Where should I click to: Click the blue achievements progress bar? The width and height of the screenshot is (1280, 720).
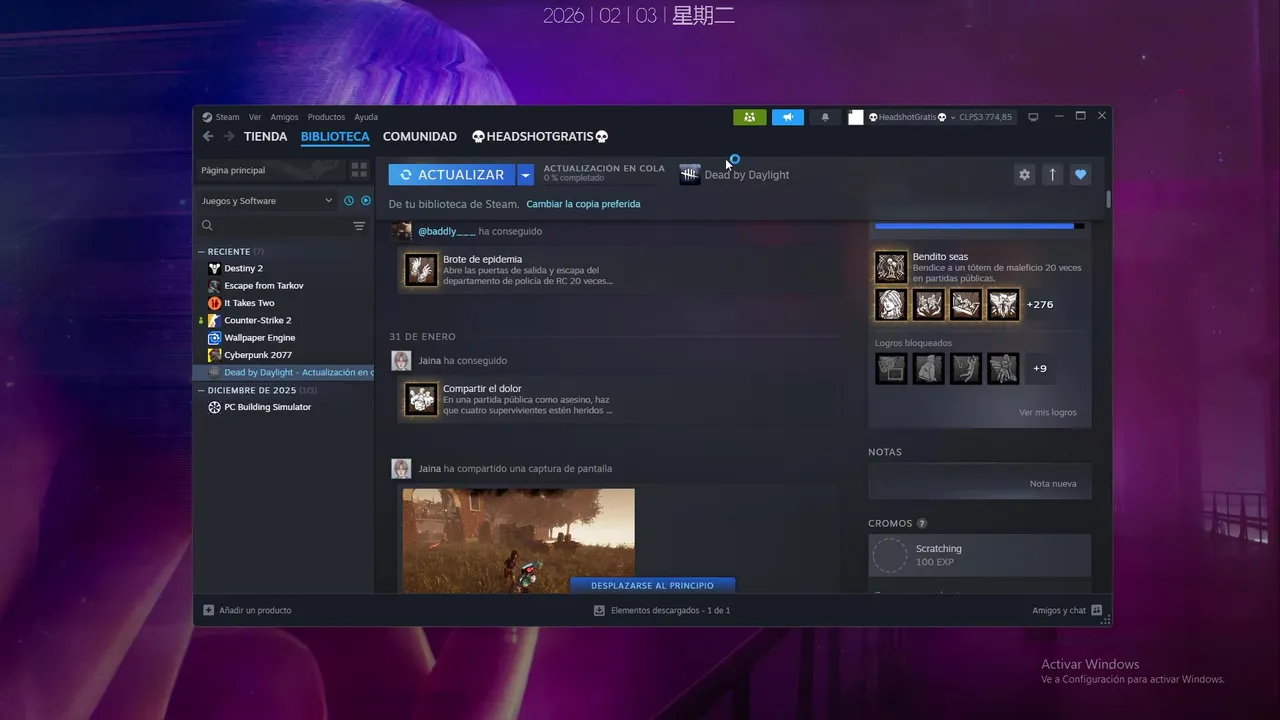tap(979, 226)
